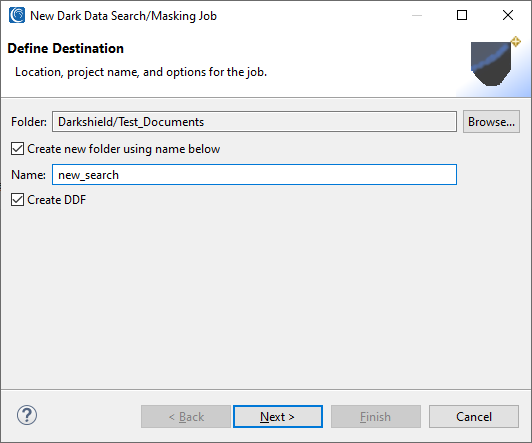The image size is (532, 443).
Task: Click the Create DDF label text
Action: pos(57,200)
